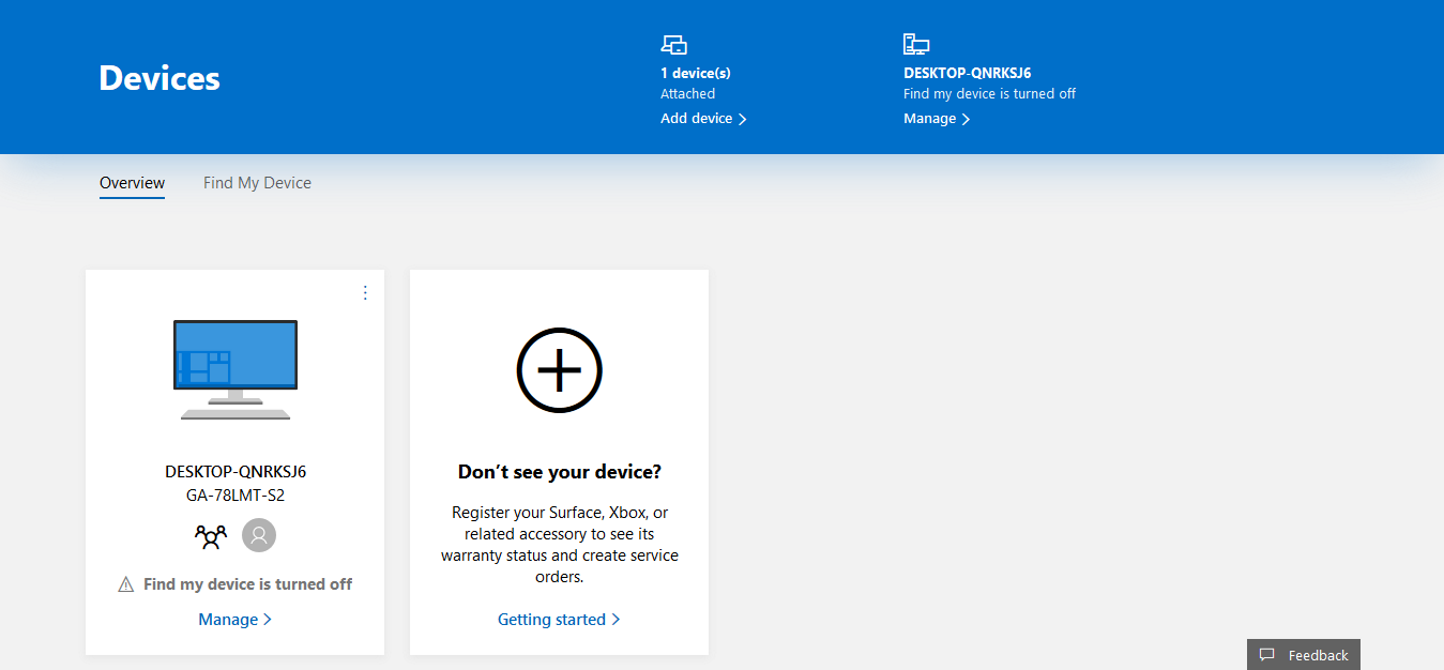The image size is (1444, 670).
Task: Click the family group icon
Action: (x=211, y=536)
